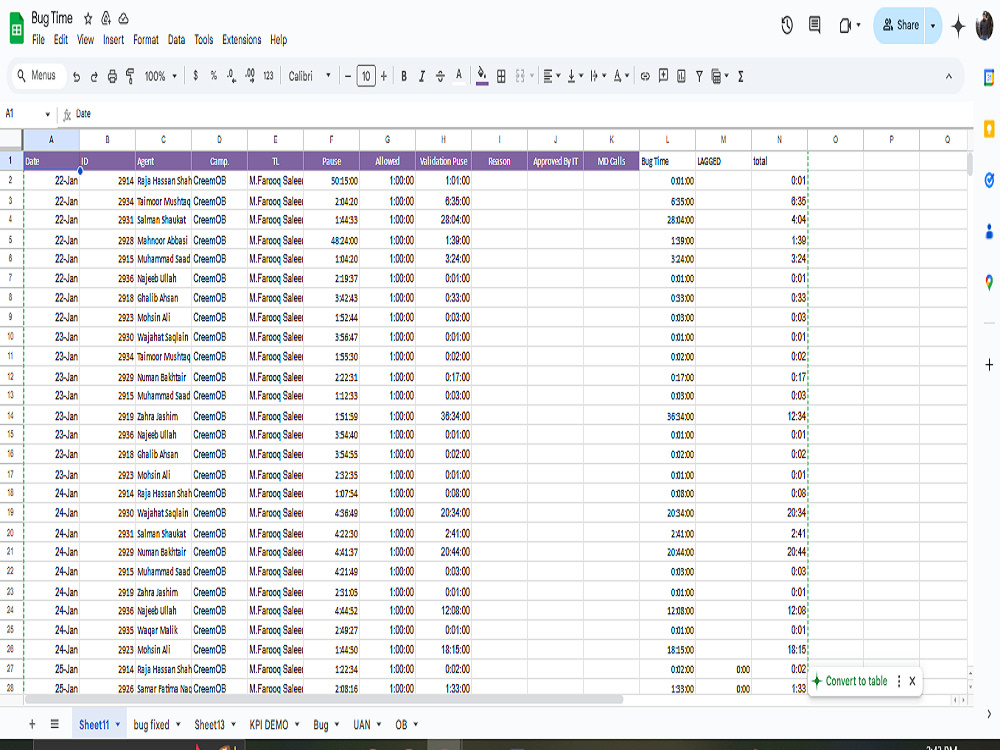This screenshot has width=1000, height=750.
Task: Format selection as percent
Action: (x=214, y=76)
